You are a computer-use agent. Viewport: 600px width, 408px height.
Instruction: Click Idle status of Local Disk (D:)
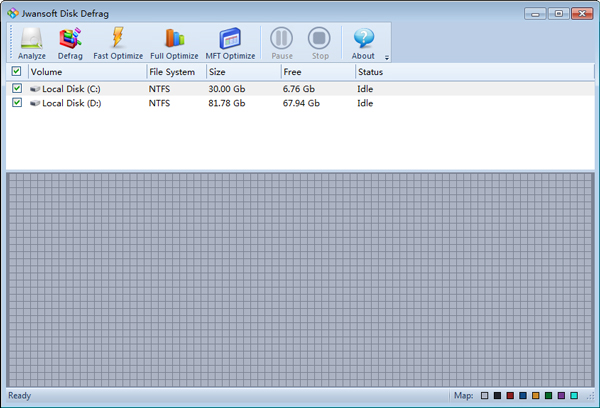pos(365,103)
